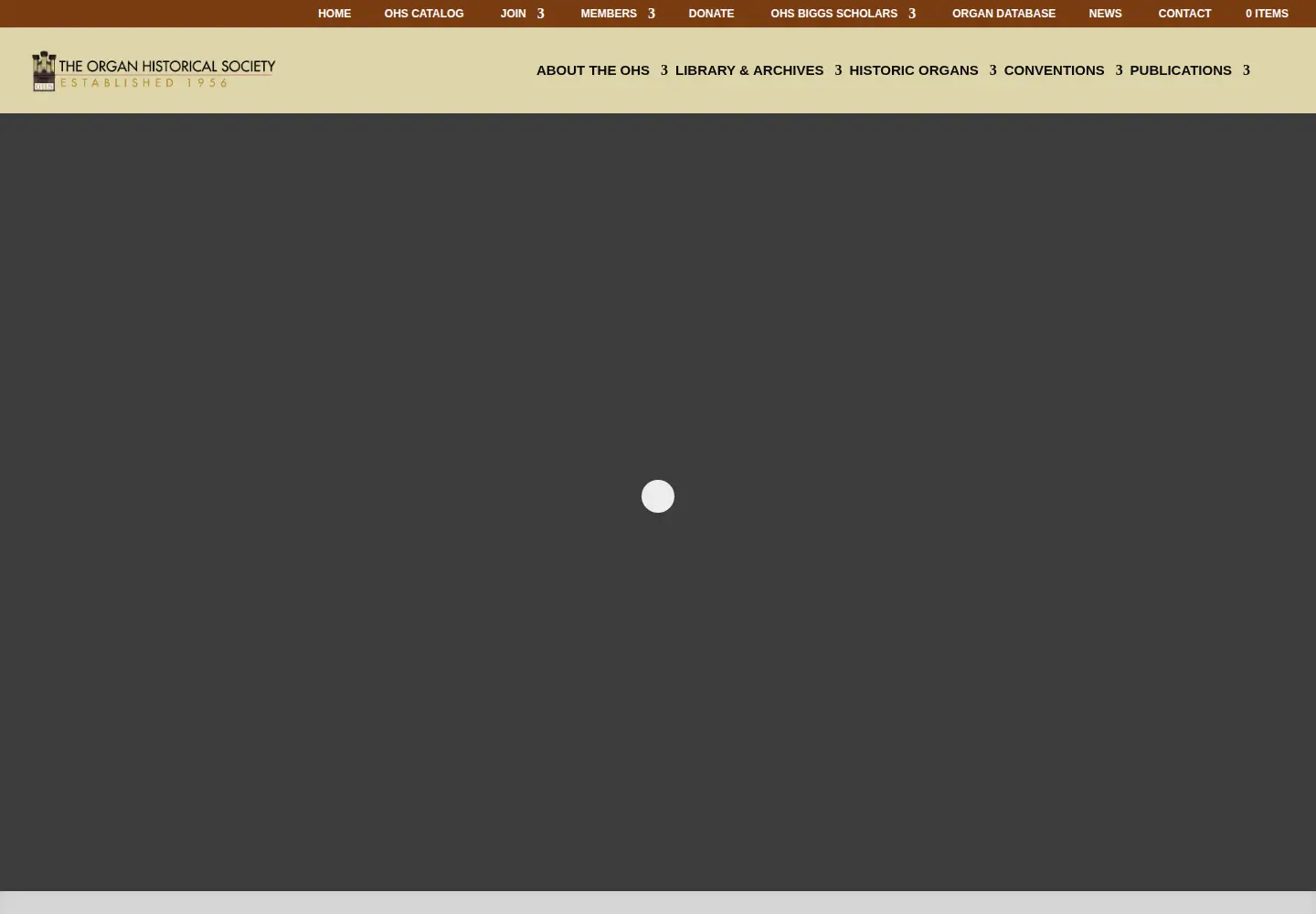
Task: Open the Members menu item
Action: 609,14
